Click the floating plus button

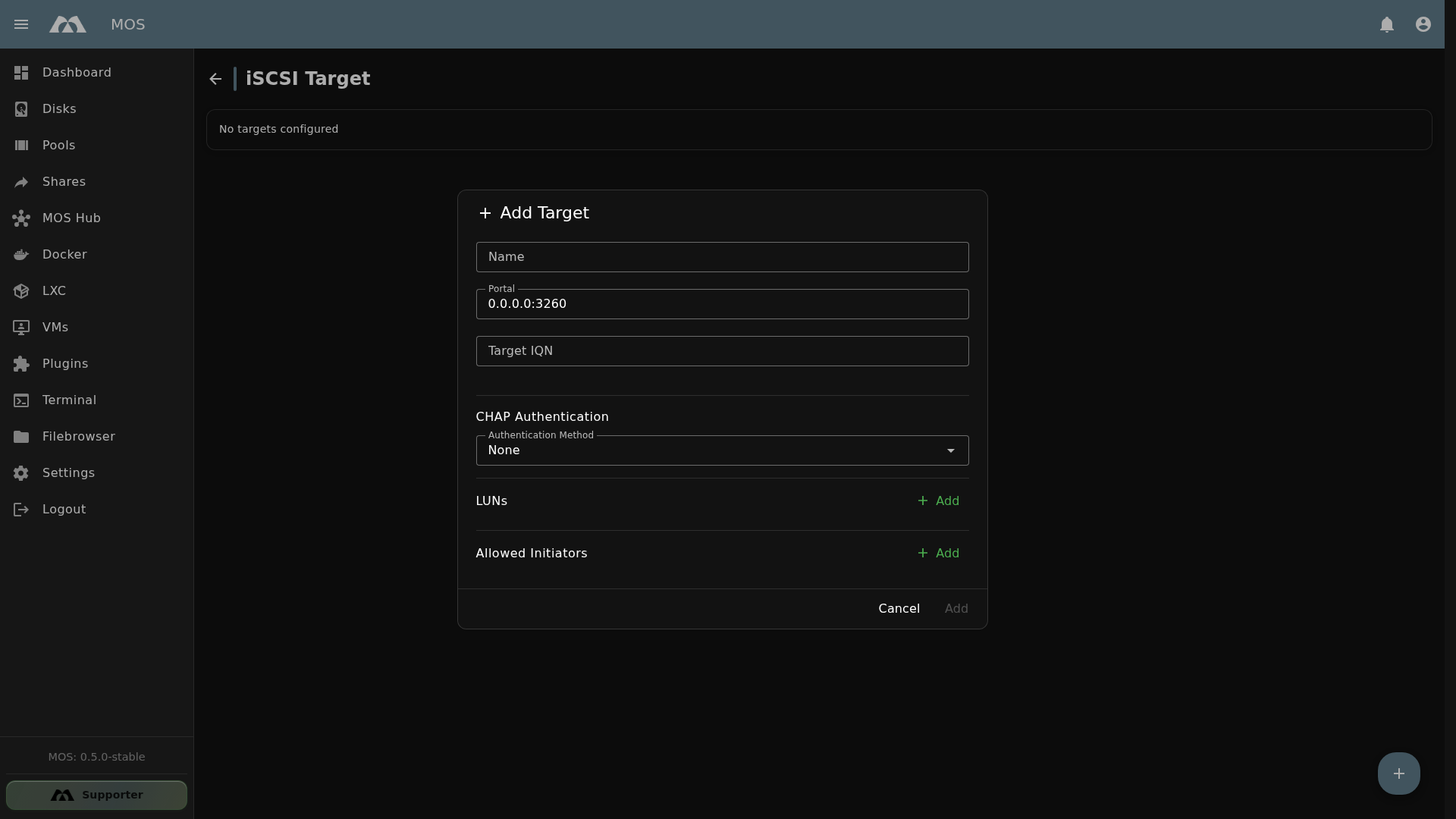[1398, 773]
